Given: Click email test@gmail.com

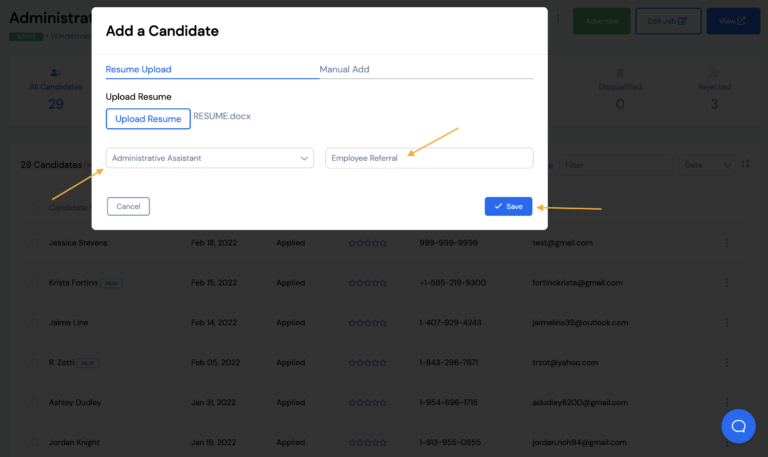Looking at the screenshot, I should point(562,242).
